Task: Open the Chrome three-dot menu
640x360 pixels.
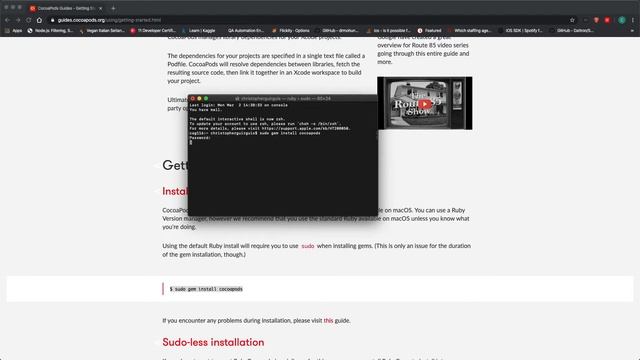Action: pyautogui.click(x=633, y=20)
